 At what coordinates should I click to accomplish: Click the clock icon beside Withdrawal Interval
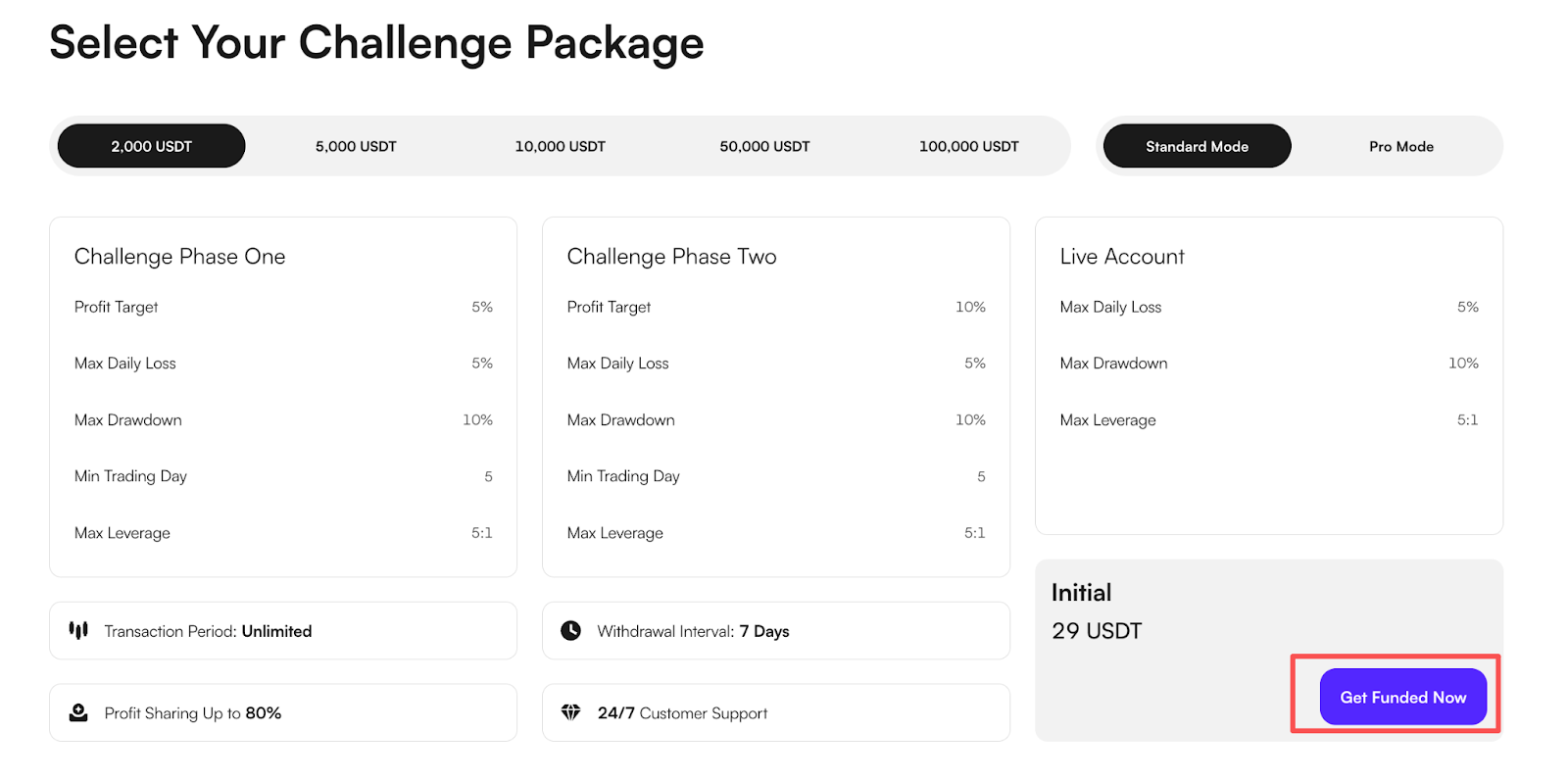click(570, 630)
